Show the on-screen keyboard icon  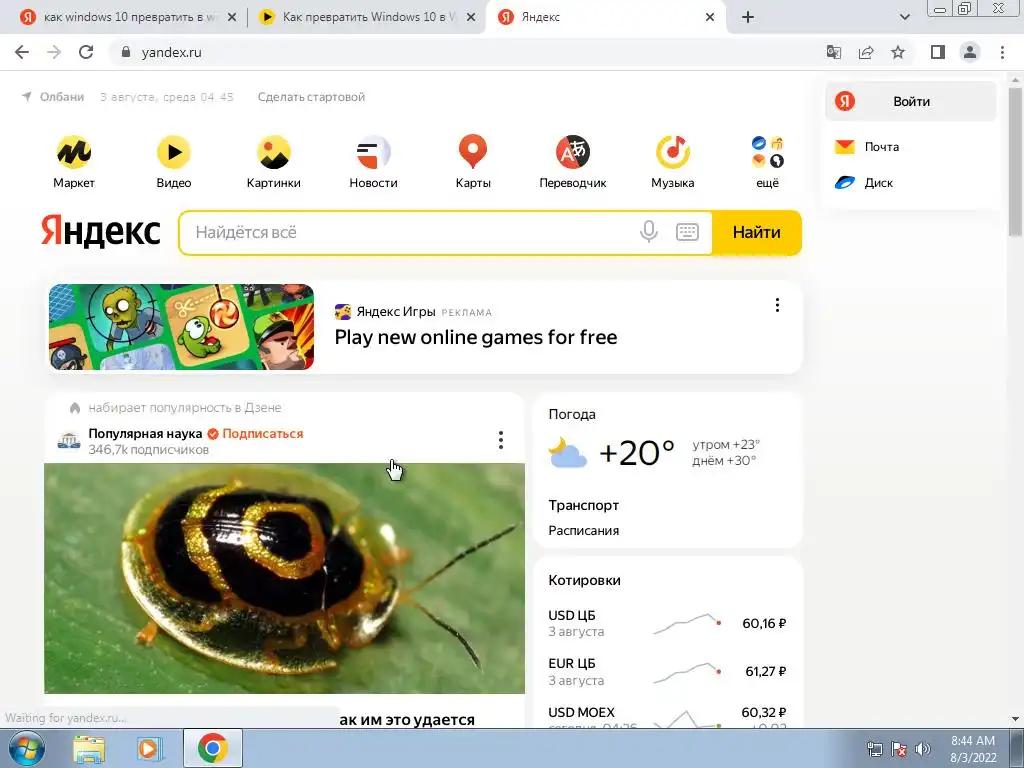[x=687, y=232]
